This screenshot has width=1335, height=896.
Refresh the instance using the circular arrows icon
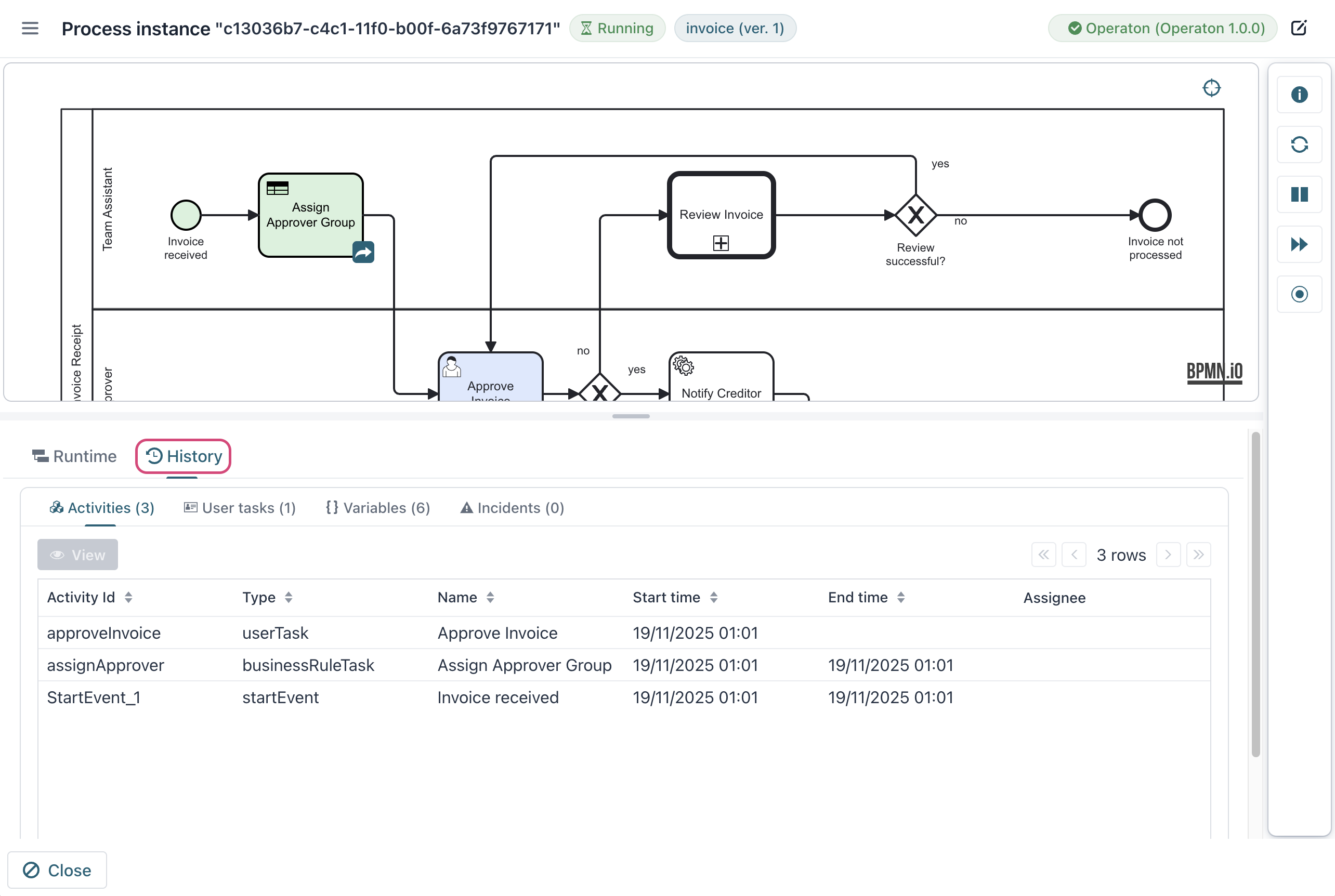click(x=1299, y=144)
